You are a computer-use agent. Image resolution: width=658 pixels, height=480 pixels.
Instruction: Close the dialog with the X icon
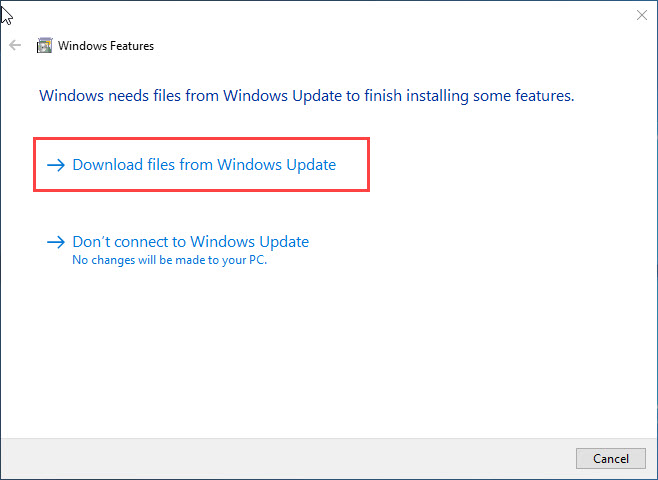[x=642, y=15]
